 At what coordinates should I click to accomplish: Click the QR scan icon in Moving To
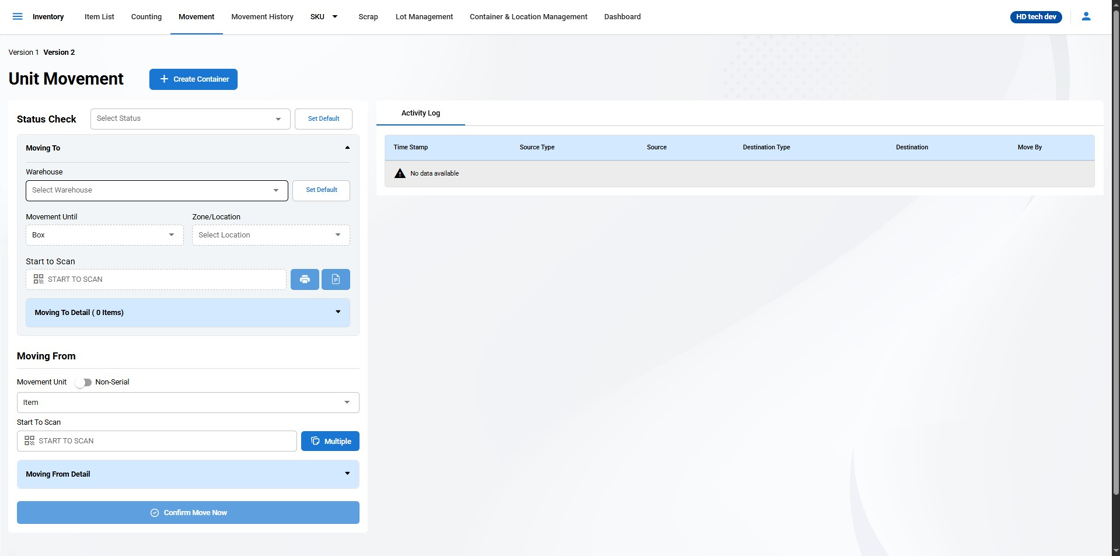tap(38, 279)
